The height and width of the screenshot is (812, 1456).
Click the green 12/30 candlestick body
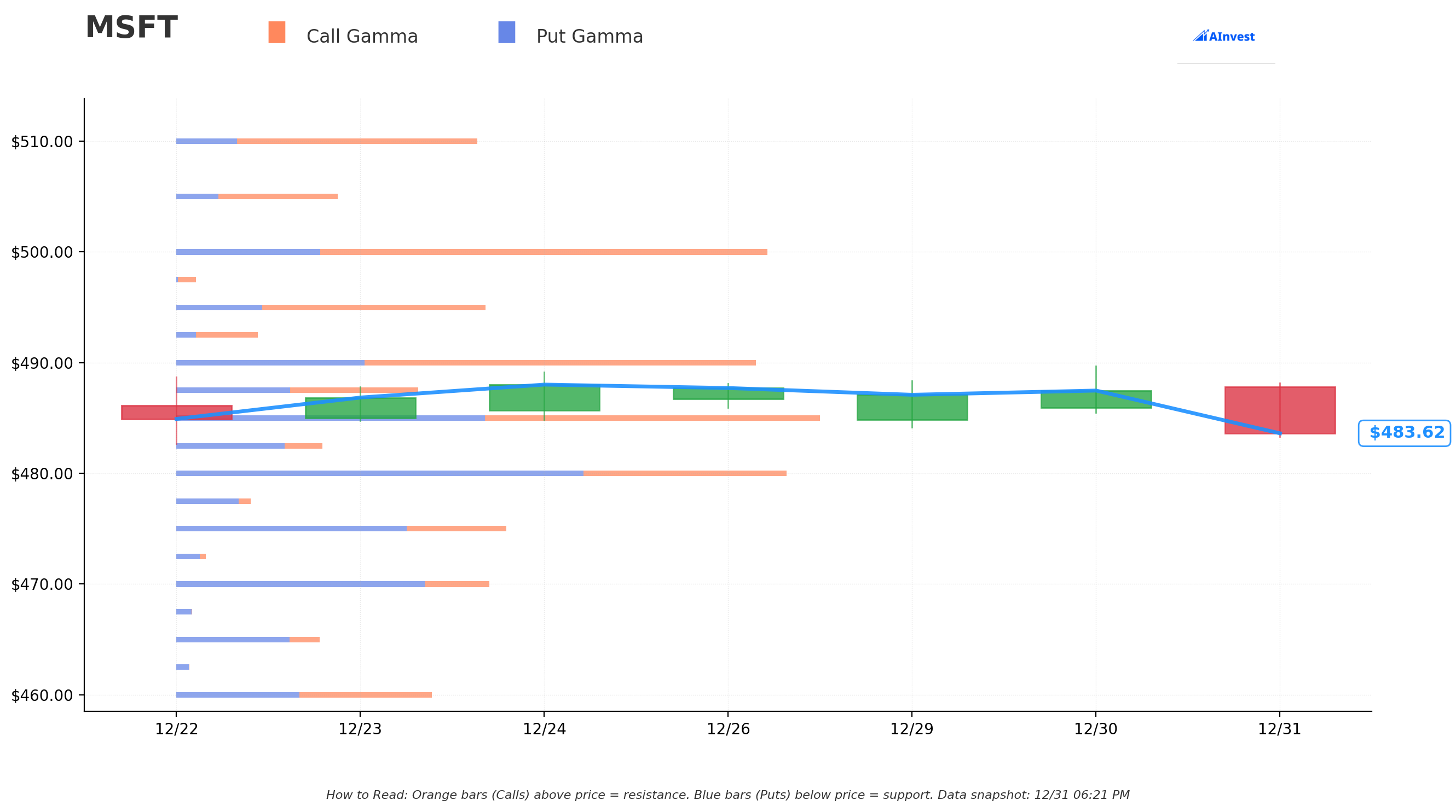[1096, 399]
